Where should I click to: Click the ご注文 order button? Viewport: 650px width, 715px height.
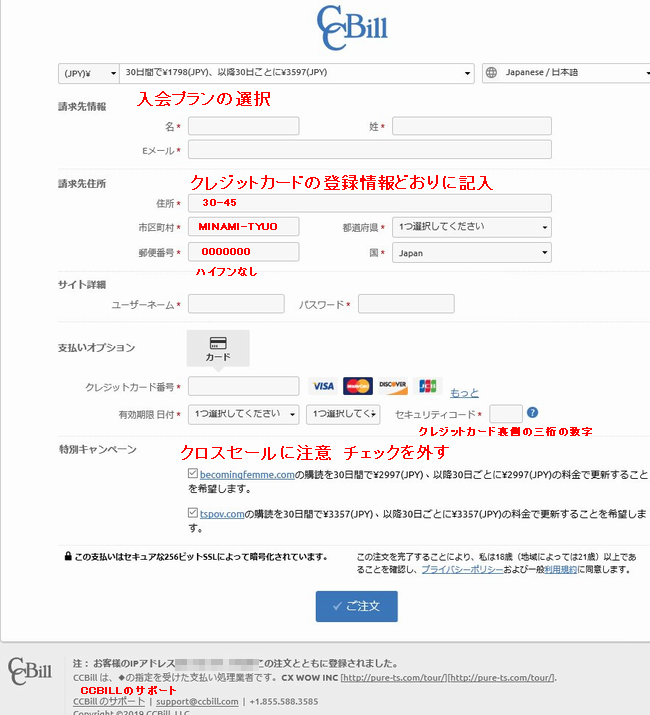(356, 606)
